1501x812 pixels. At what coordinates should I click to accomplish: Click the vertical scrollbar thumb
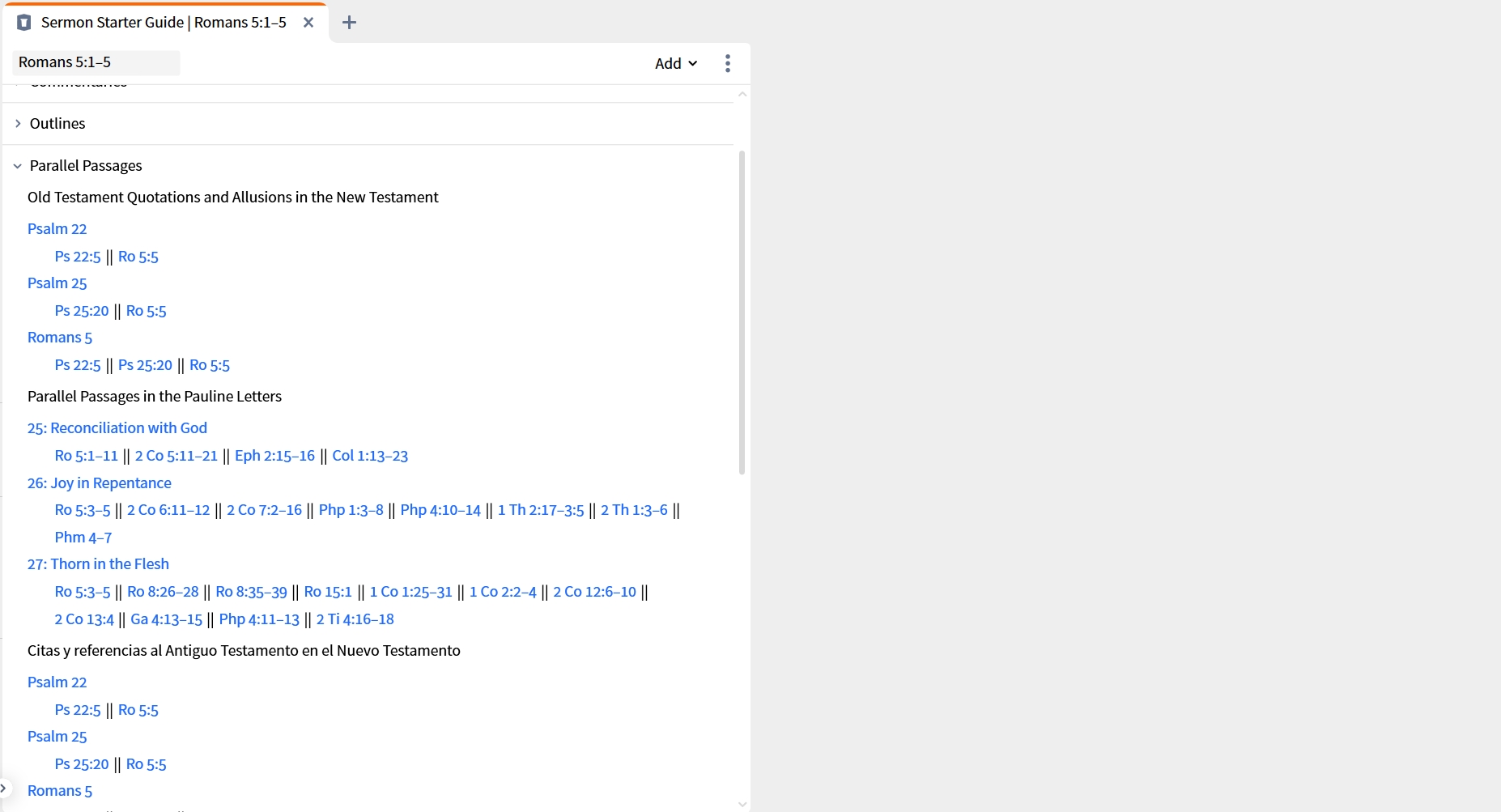coord(742,312)
